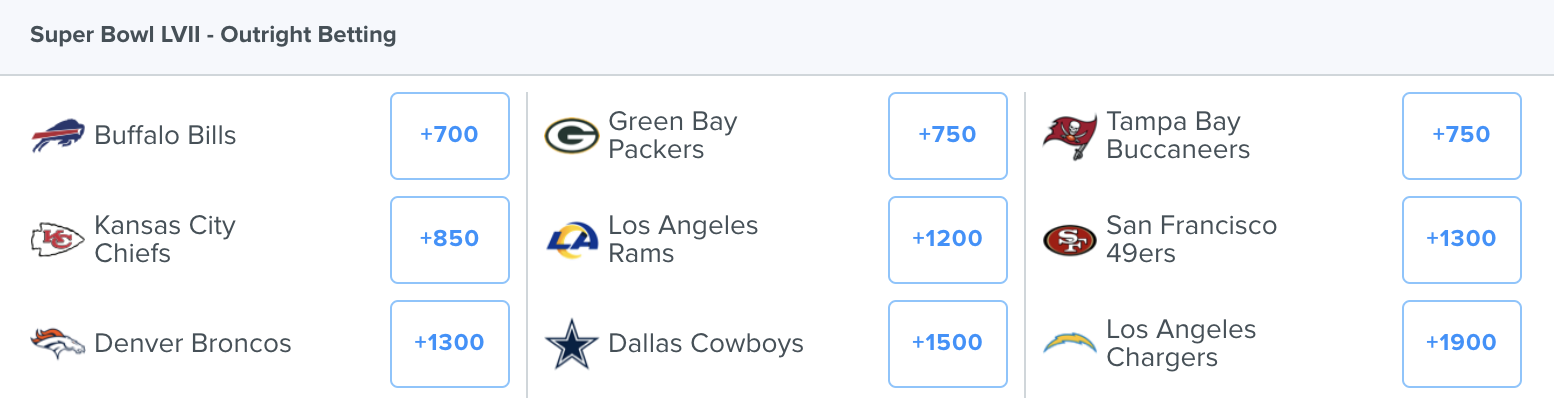Pick Denver Broncos at +1300
This screenshot has width=1554, height=398.
[450, 343]
